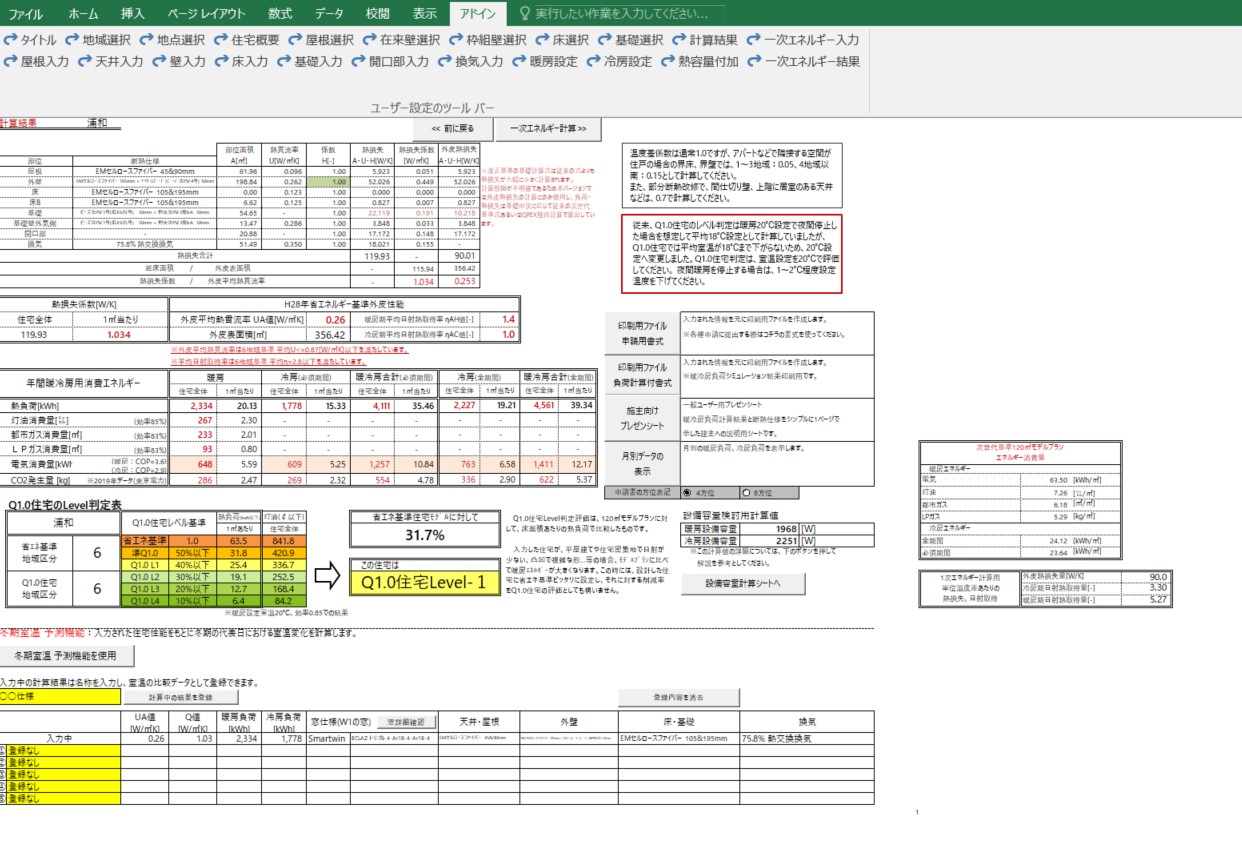Screen dimensions: 1242x852
Task: Open 住宅概要 in the custom toolbar
Action: [x=247, y=40]
